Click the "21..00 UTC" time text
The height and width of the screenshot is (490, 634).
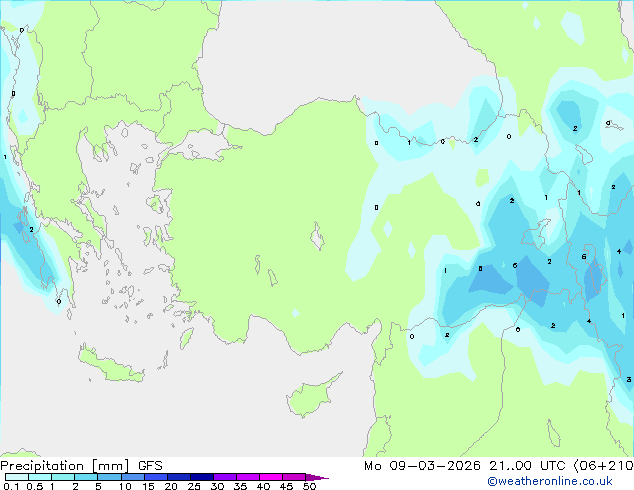527,466
